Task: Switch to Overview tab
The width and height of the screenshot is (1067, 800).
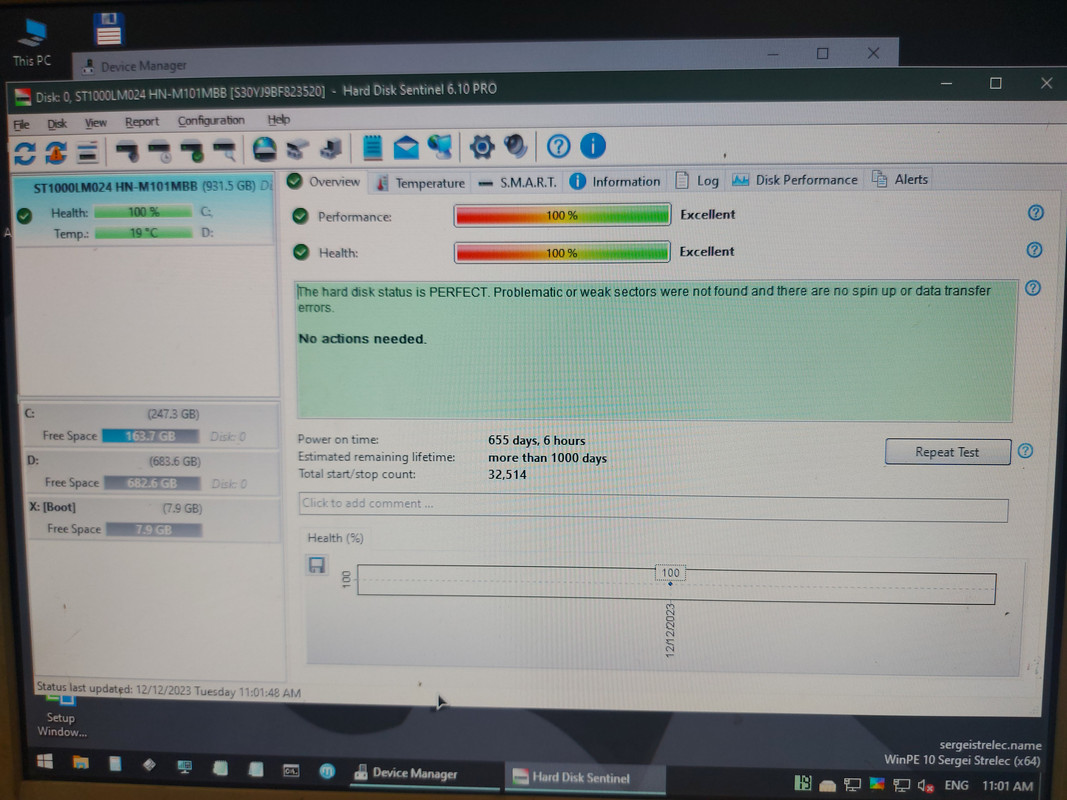Action: [x=324, y=182]
